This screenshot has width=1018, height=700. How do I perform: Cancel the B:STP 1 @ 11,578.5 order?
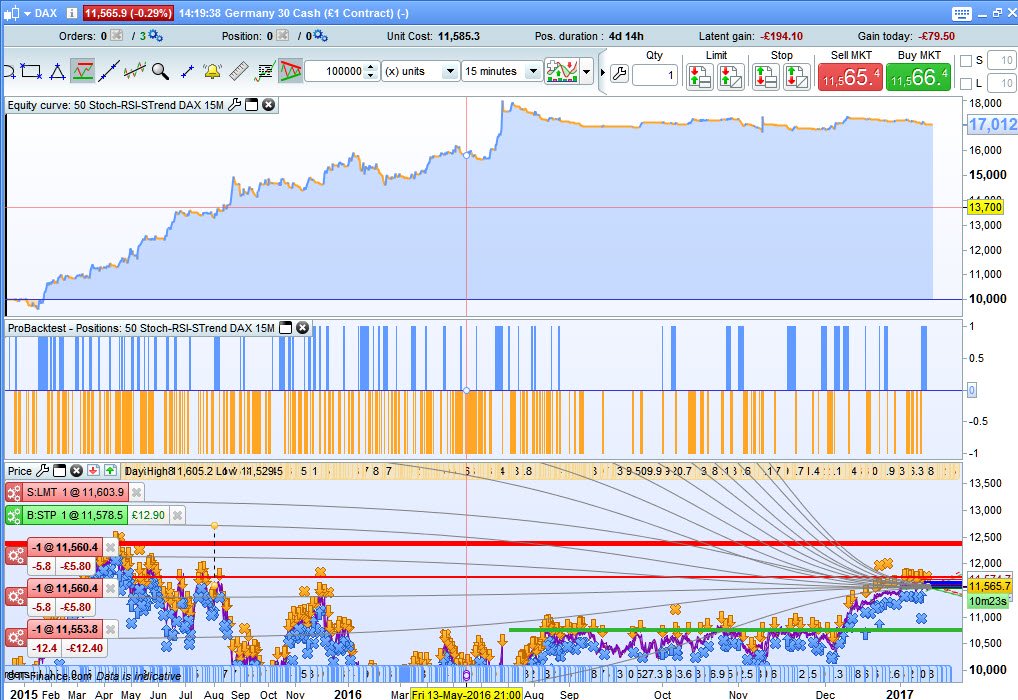177,515
